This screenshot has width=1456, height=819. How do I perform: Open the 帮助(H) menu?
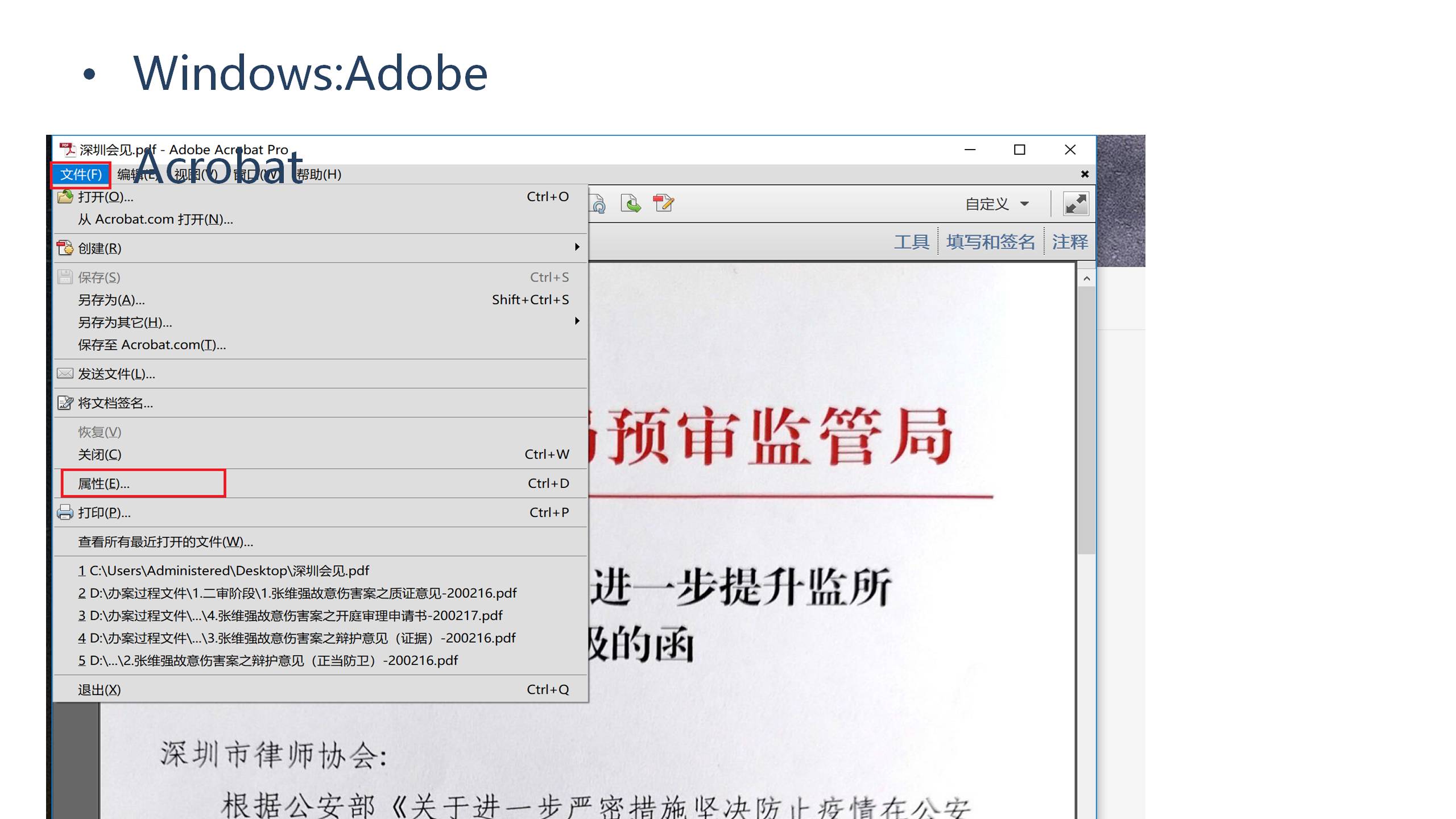point(319,175)
